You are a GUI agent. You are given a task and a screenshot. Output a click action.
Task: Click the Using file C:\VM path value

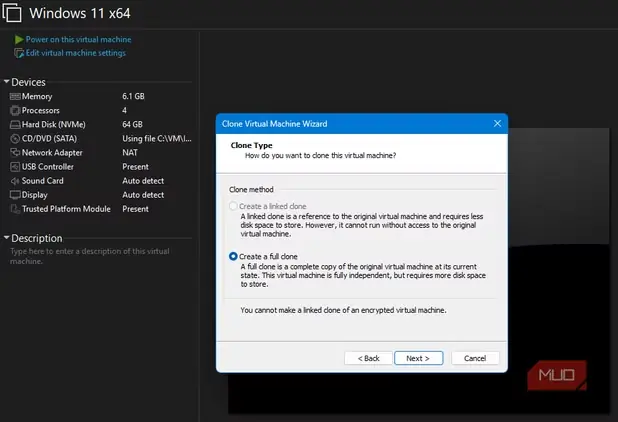point(157,139)
